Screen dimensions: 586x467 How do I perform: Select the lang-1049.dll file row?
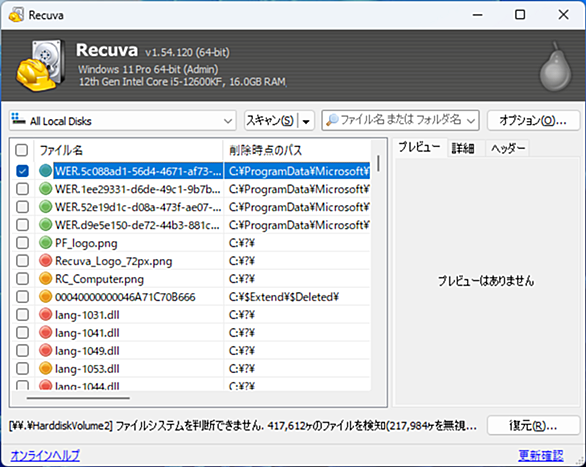pos(191,350)
